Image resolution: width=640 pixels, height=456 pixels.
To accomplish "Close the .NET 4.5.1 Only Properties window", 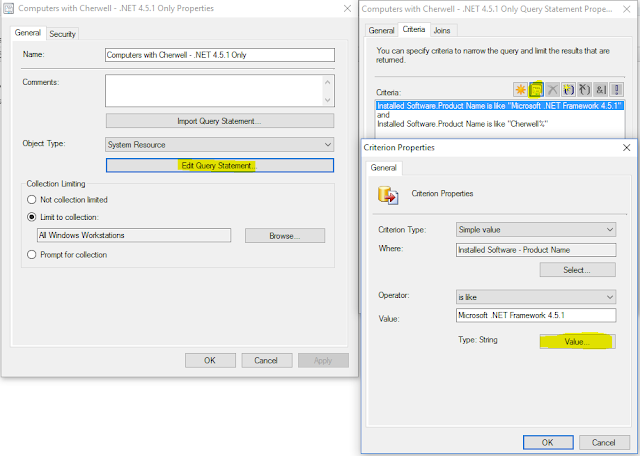I will pyautogui.click(x=347, y=8).
